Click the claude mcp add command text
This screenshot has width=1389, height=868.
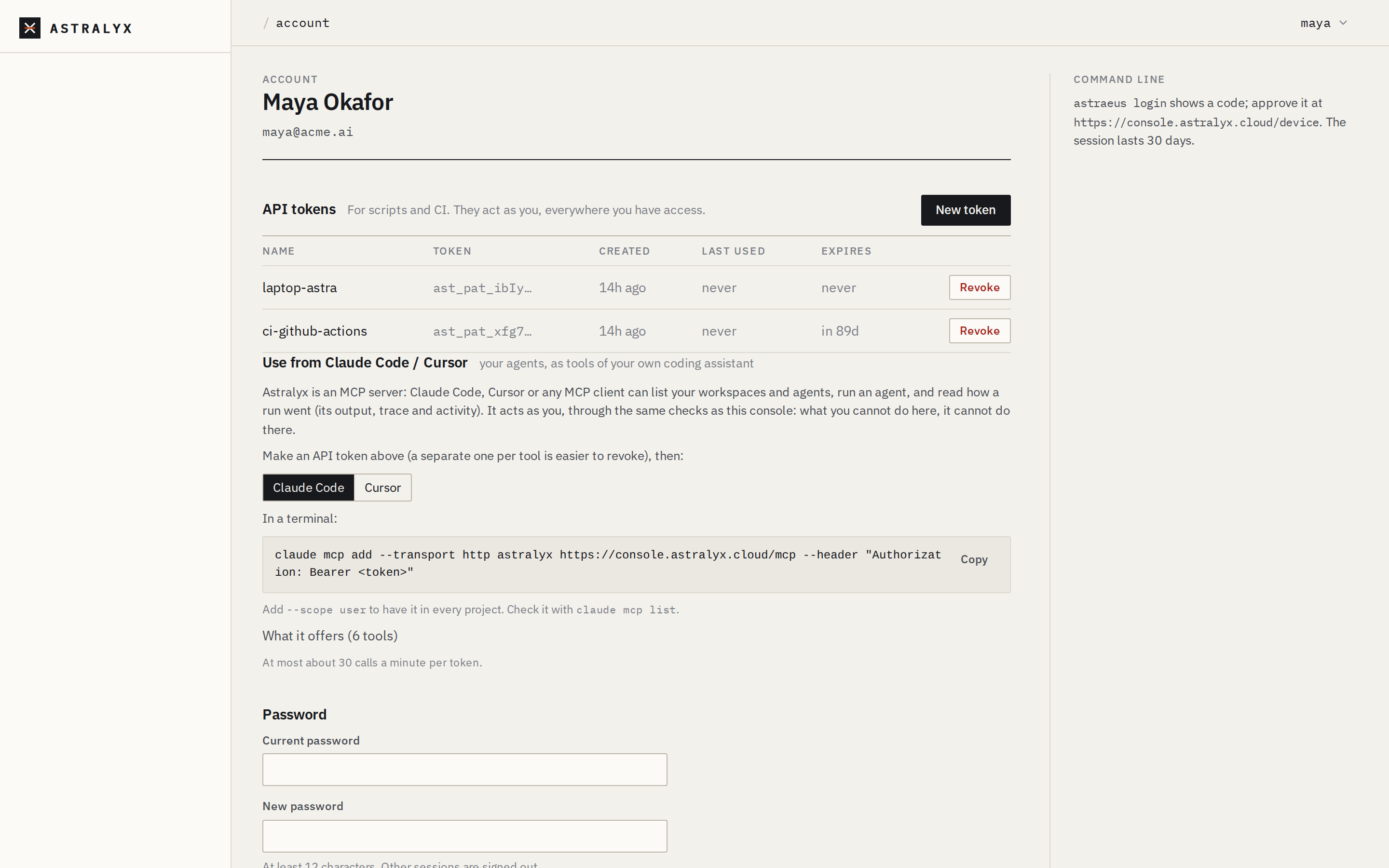point(608,563)
